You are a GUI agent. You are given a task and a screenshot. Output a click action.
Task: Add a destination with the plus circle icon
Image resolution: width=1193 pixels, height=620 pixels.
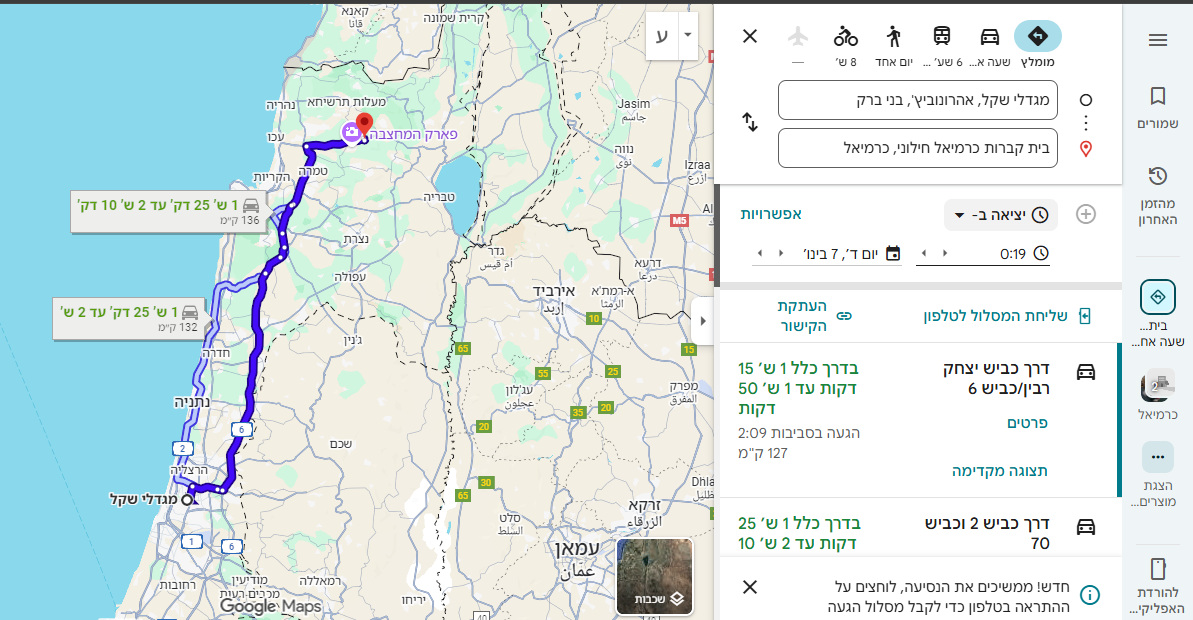click(1085, 214)
